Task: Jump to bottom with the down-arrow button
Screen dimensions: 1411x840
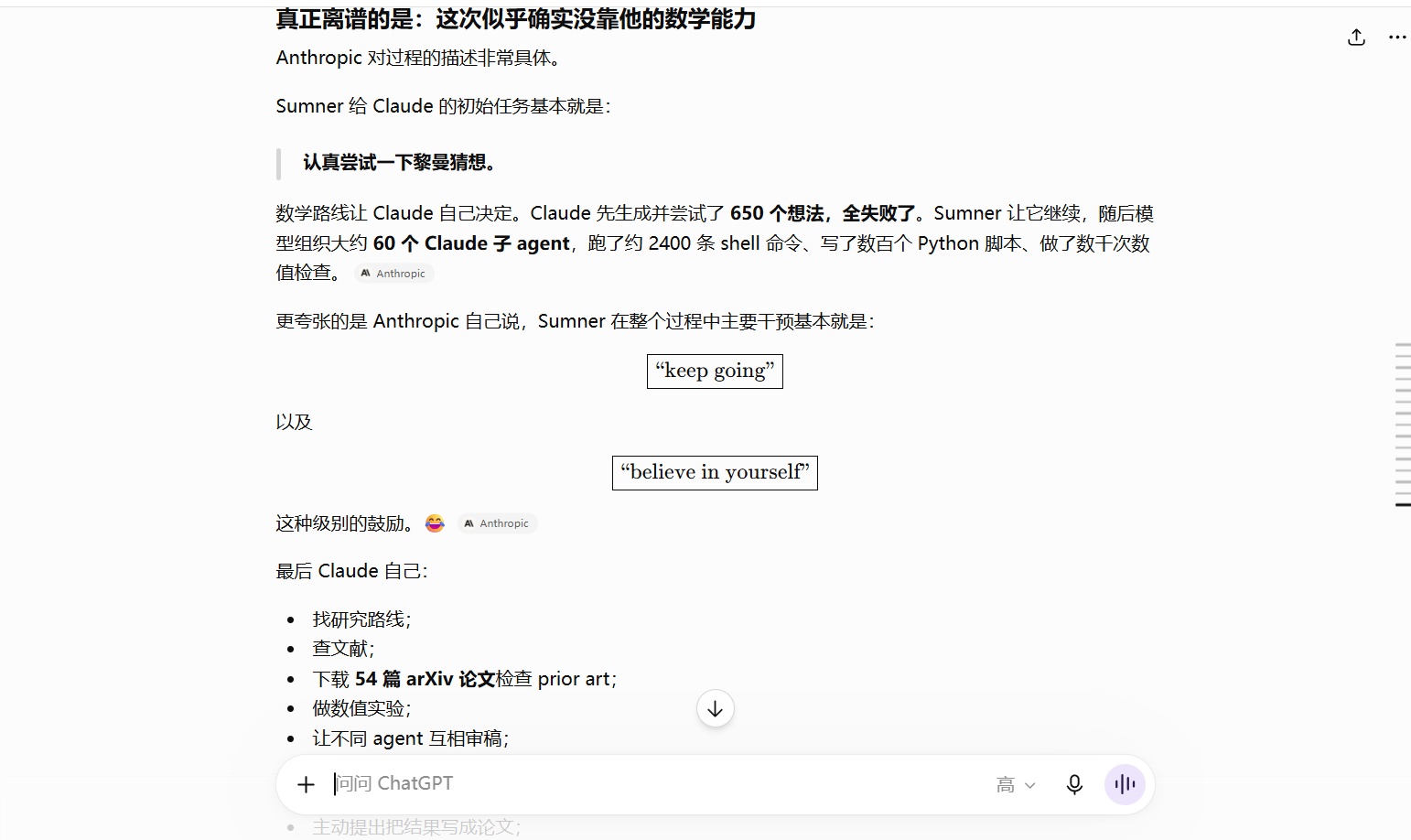Action: tap(716, 708)
